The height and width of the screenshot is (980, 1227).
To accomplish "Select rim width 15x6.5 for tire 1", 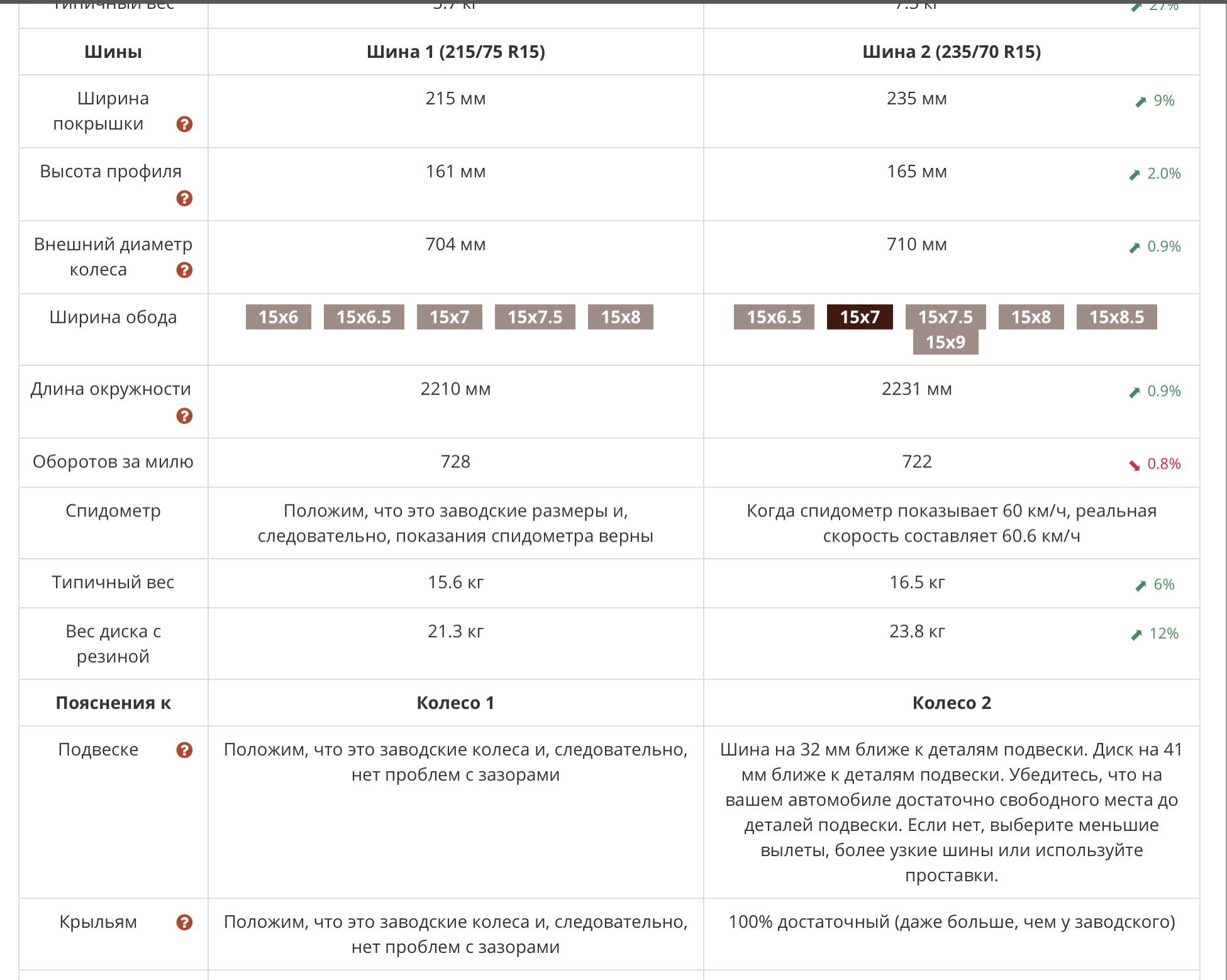I will pyautogui.click(x=364, y=317).
